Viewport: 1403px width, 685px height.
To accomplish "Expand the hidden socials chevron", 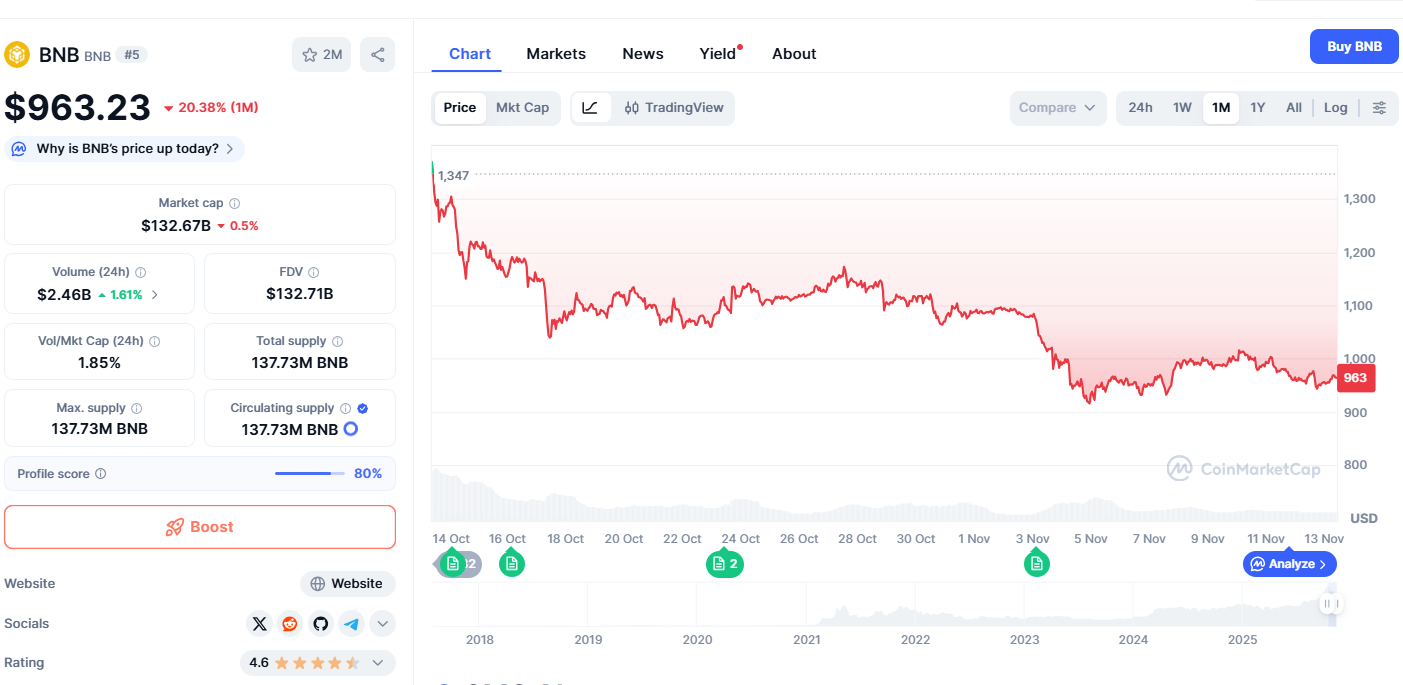I will tap(382, 623).
